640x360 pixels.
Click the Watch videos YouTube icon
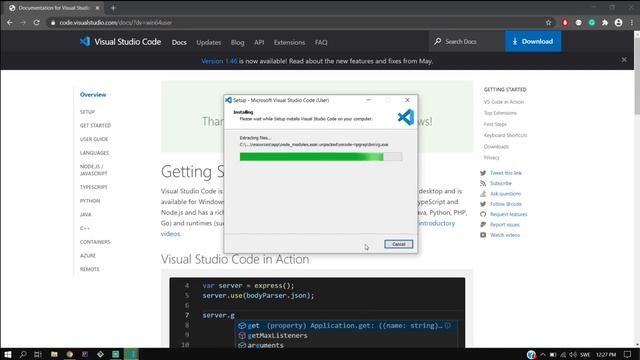(x=483, y=235)
